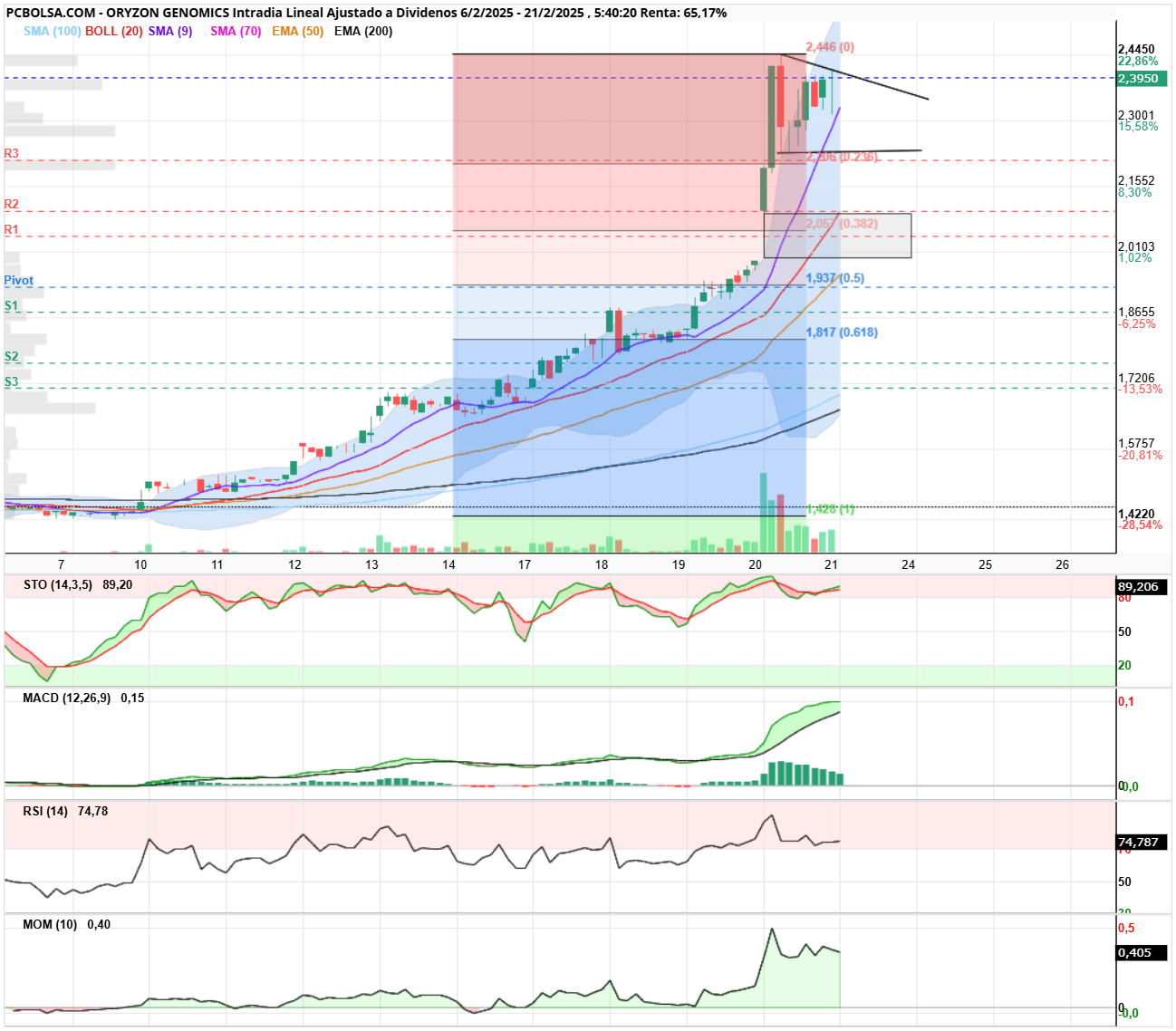Click the BOLL (20) legend label
The image size is (1176, 1031).
pos(114,31)
